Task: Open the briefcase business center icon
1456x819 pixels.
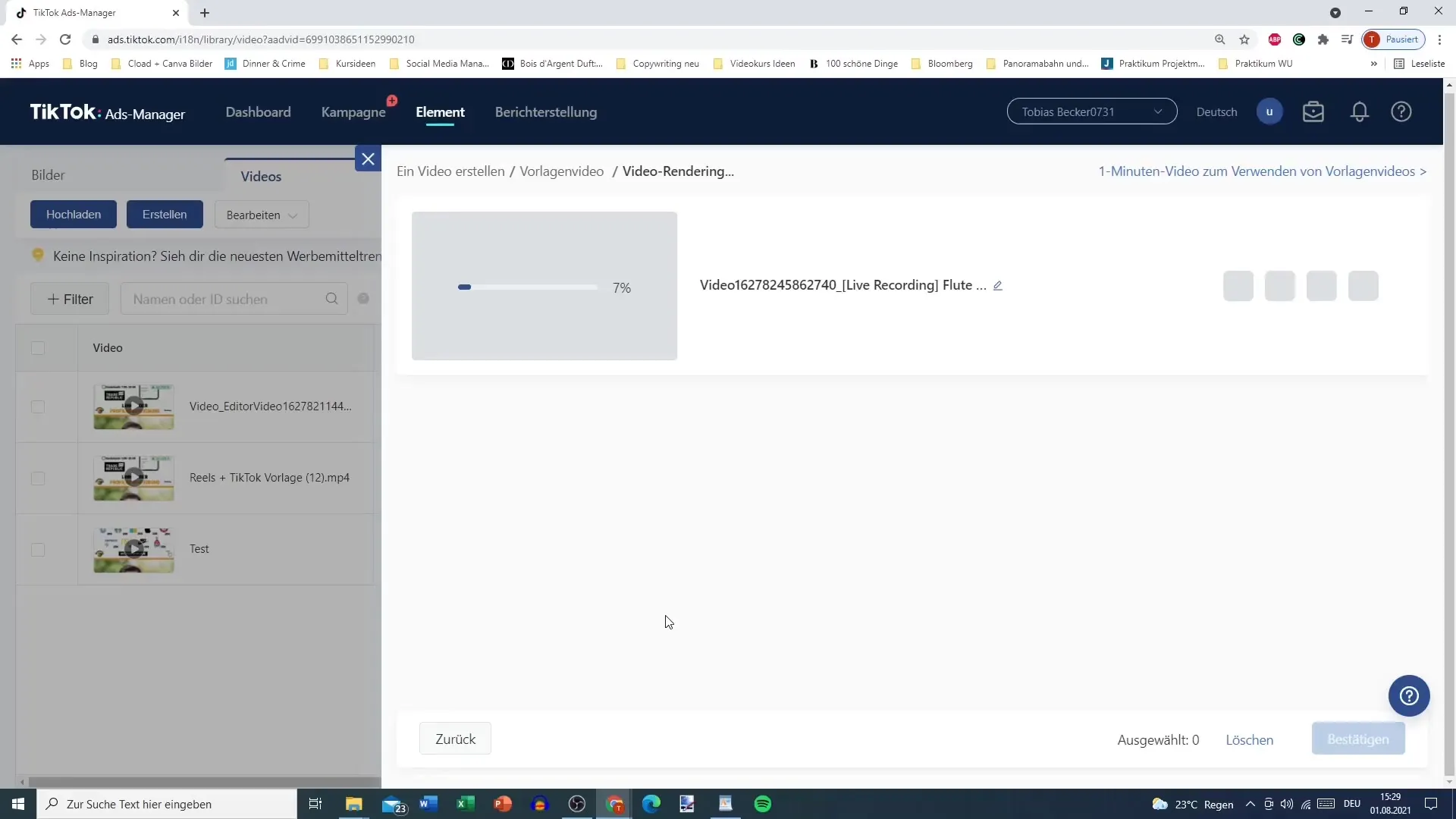Action: coord(1313,111)
